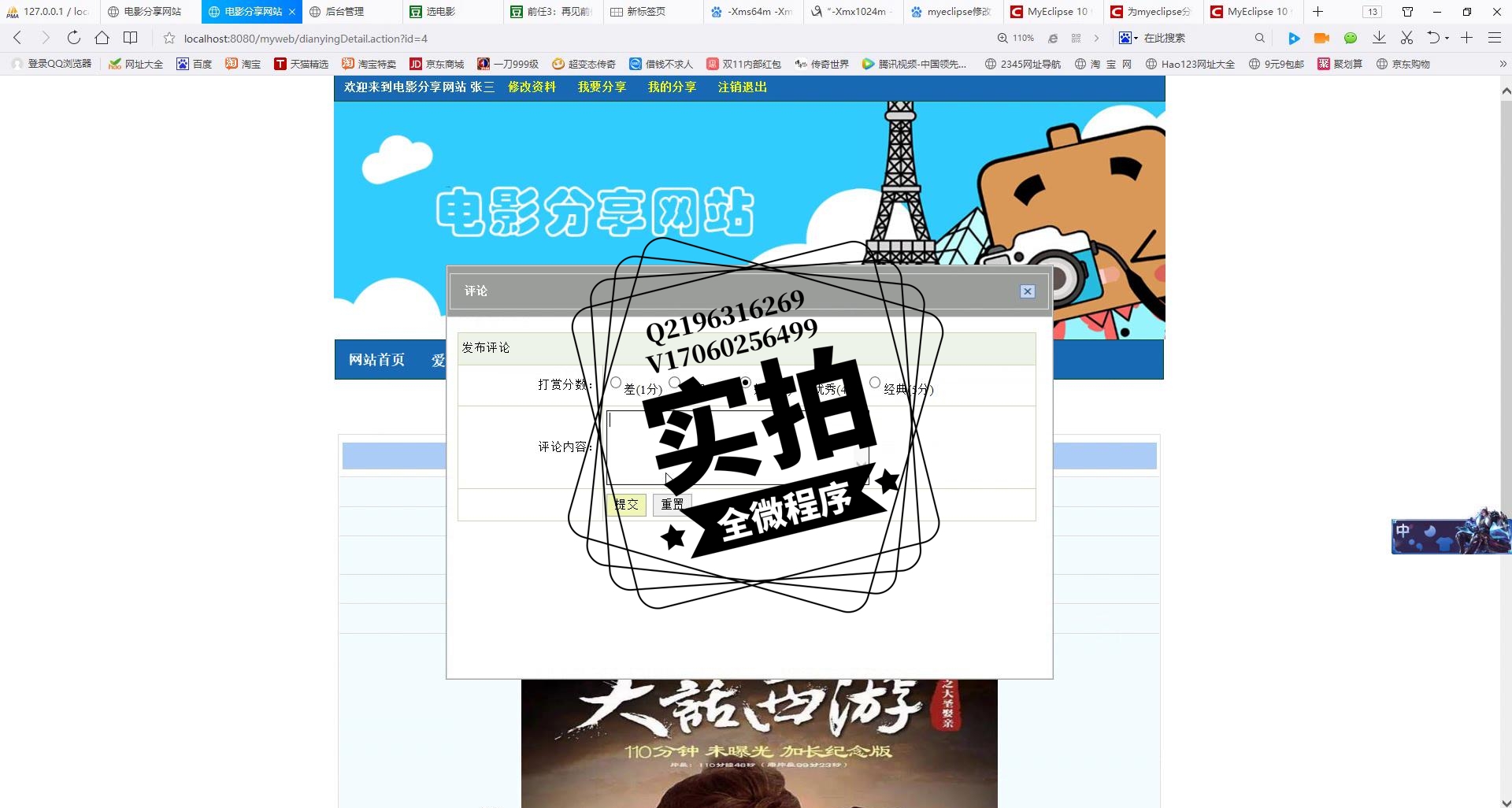The width and height of the screenshot is (1512, 808).
Task: Switch to the -Xmx1024m tab
Action: (854, 12)
